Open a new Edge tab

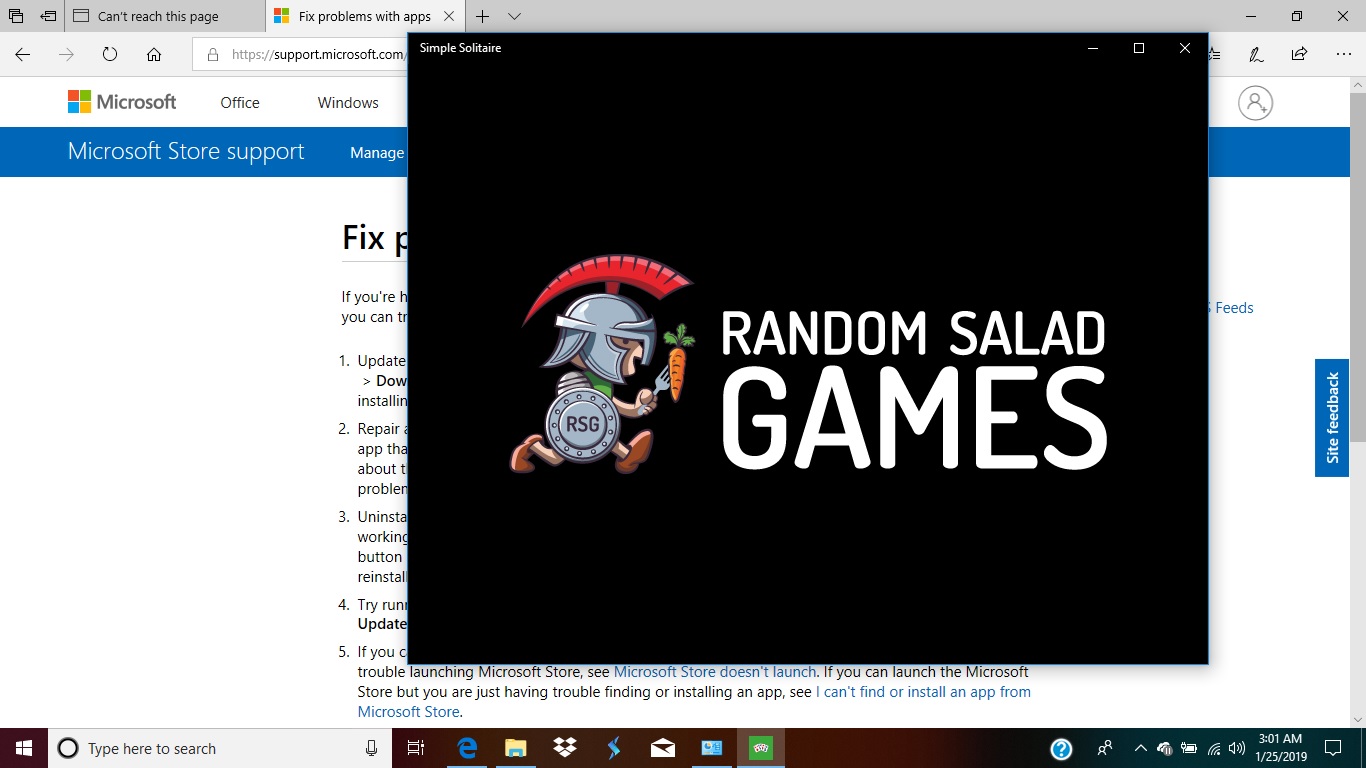pos(483,16)
